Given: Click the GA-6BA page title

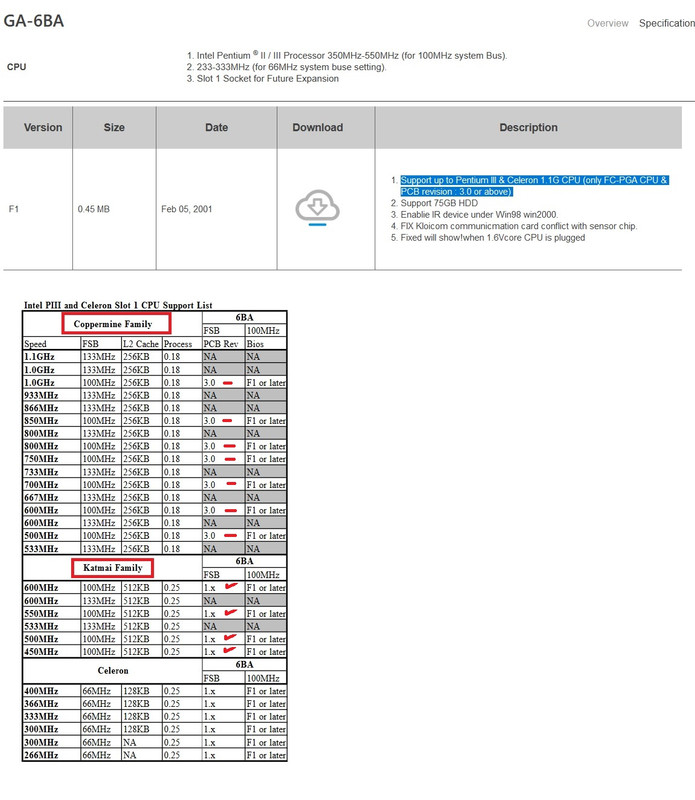Looking at the screenshot, I should [34, 21].
